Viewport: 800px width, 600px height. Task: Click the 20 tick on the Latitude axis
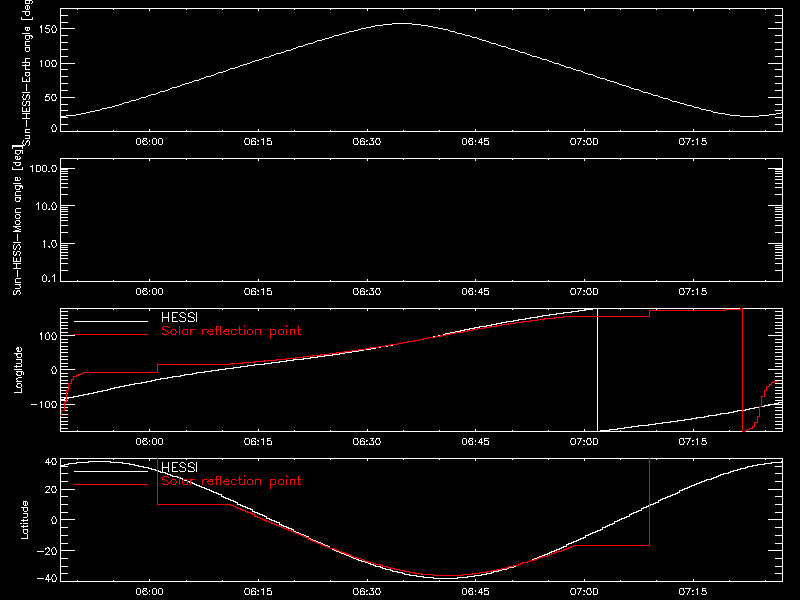pos(51,490)
